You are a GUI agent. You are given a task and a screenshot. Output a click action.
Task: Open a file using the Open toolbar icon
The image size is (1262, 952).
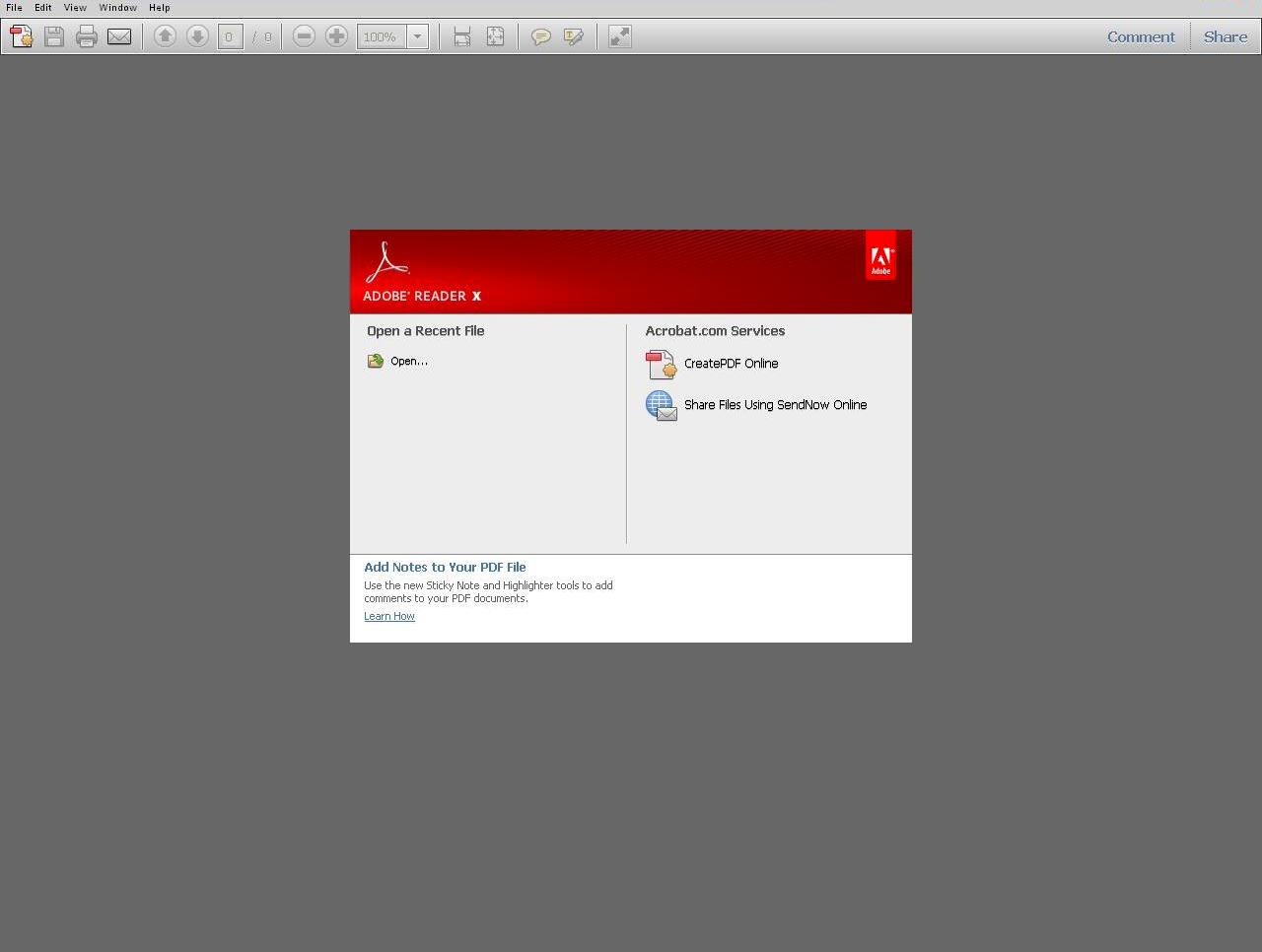coord(21,36)
